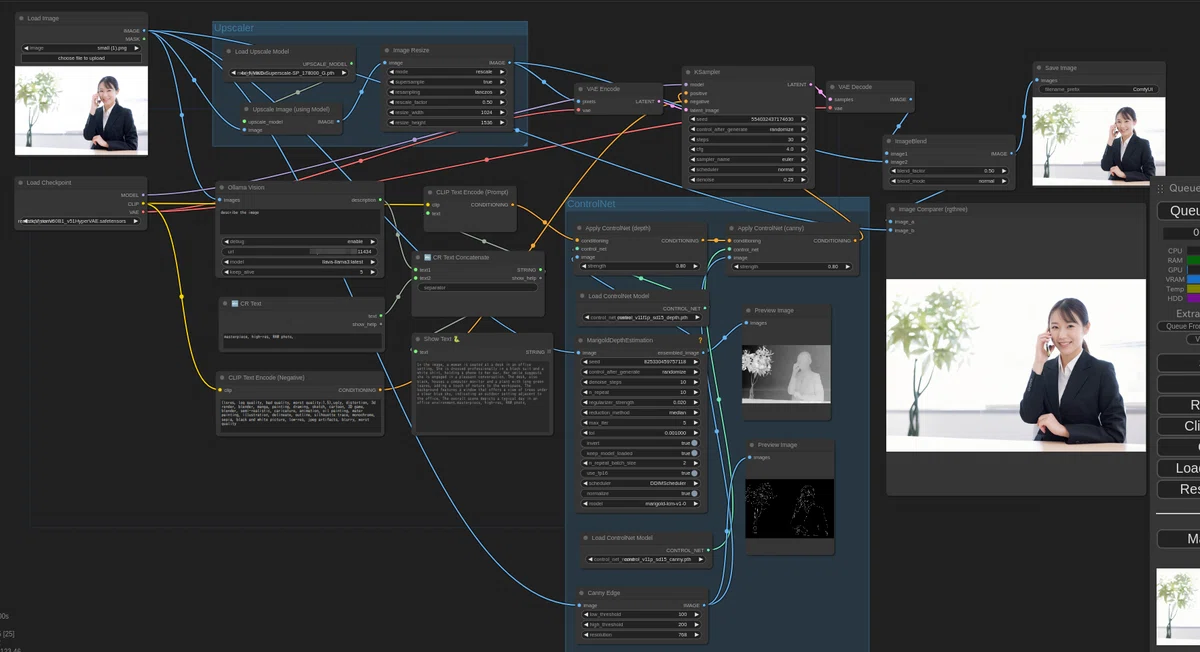Open the resampling lanczos dropdown

(x=447, y=92)
